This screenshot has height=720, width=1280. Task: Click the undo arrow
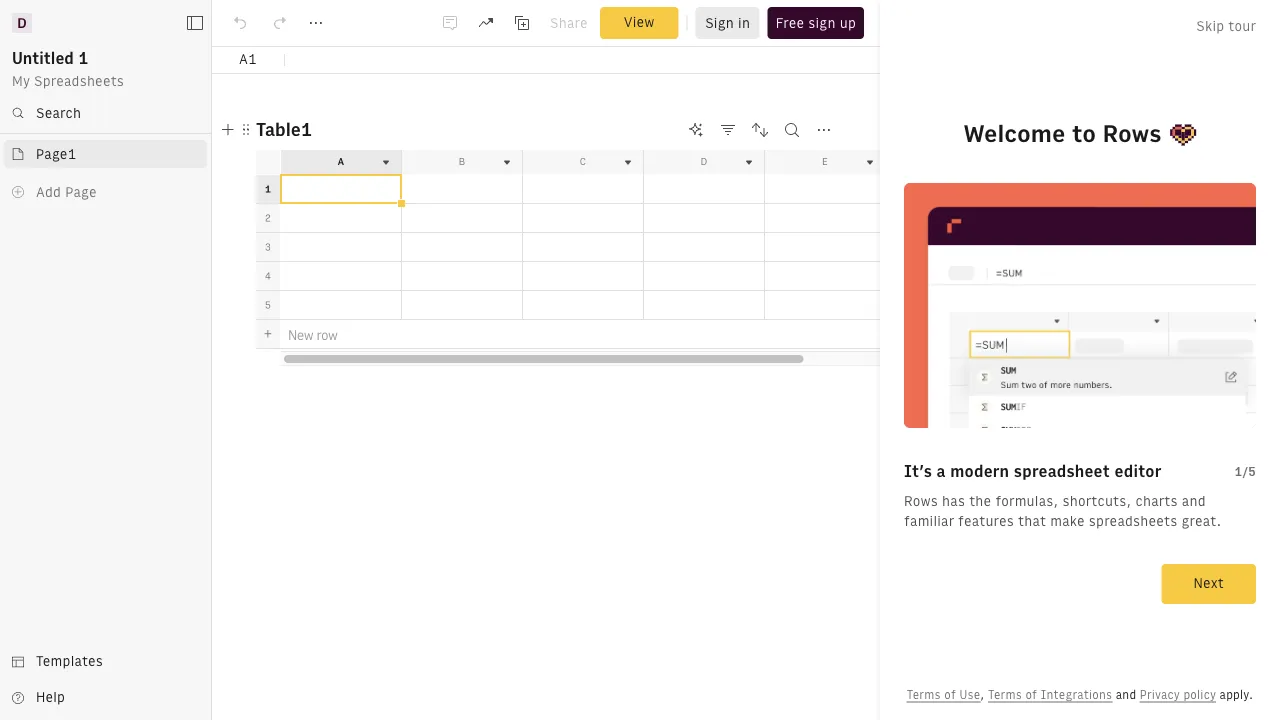[x=240, y=23]
